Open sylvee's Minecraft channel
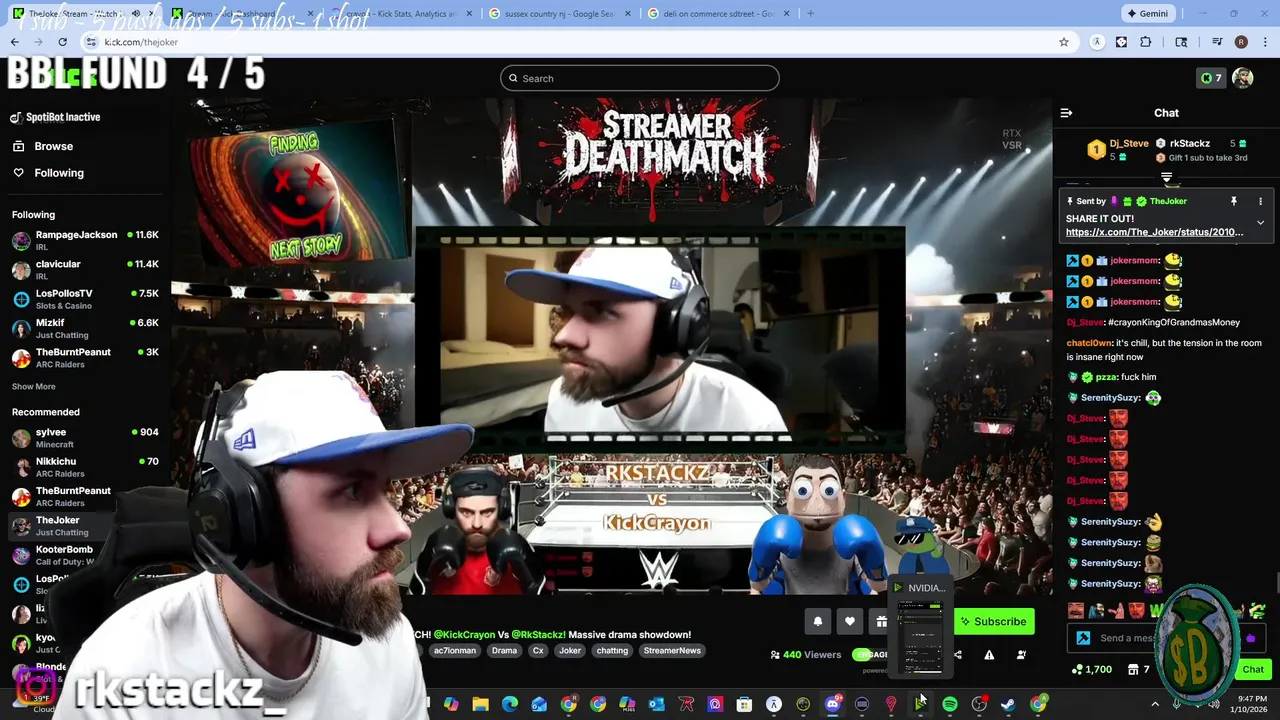The image size is (1280, 720). click(x=85, y=438)
